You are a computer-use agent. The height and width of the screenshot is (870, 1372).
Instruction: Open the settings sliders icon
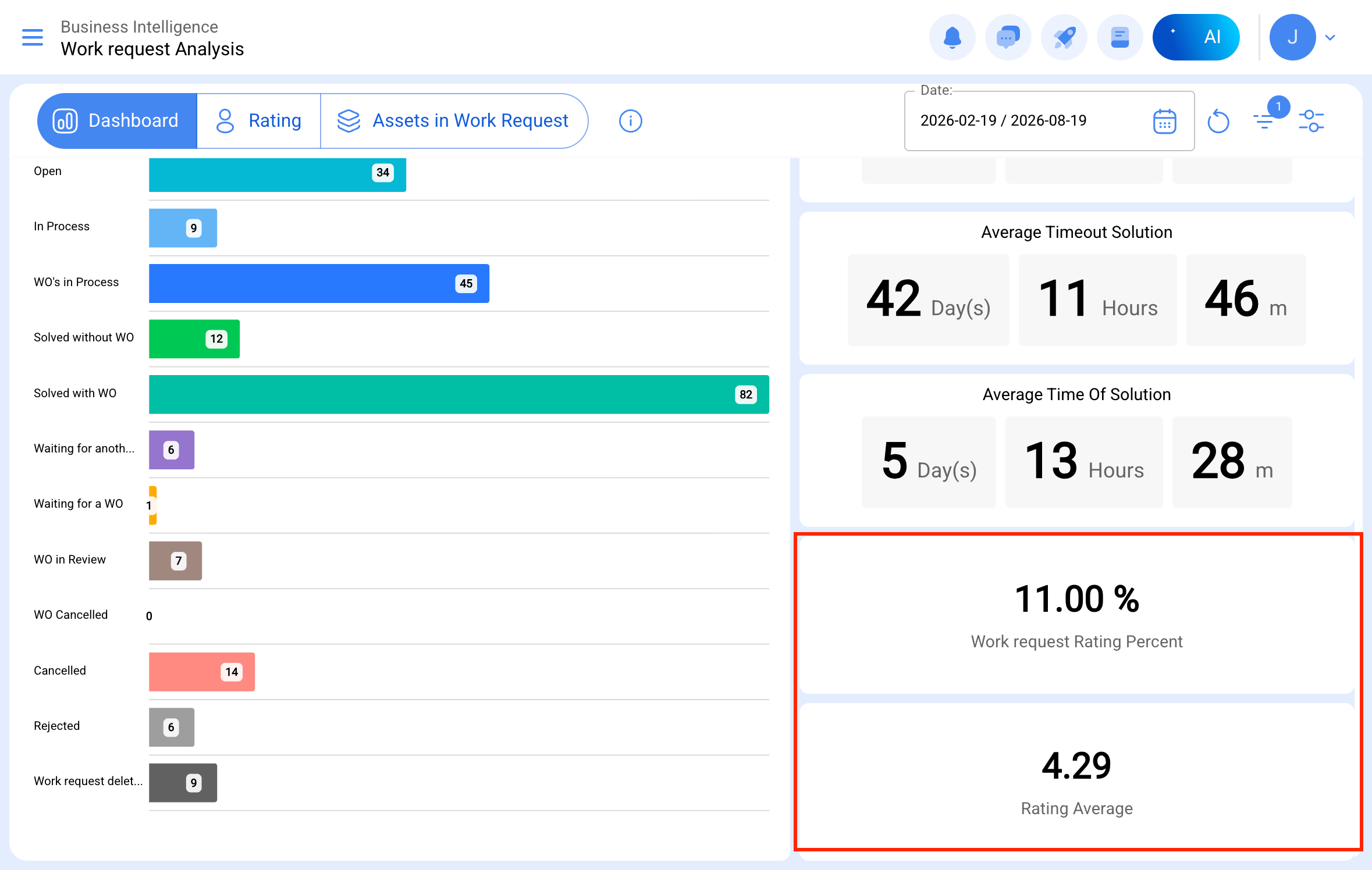click(1311, 121)
